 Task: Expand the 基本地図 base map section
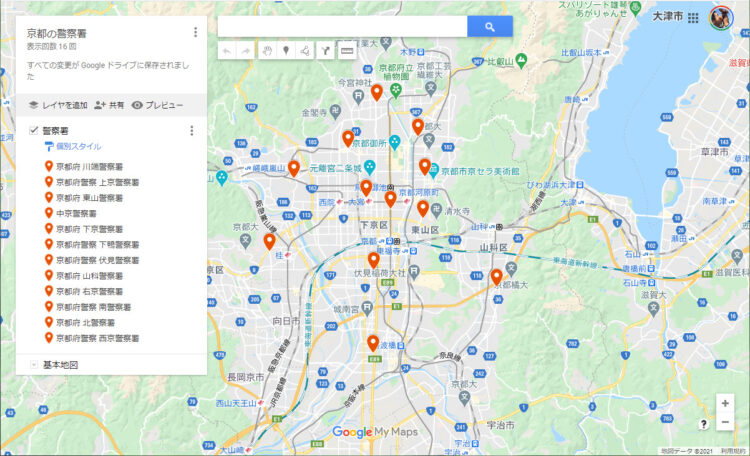[x=34, y=365]
